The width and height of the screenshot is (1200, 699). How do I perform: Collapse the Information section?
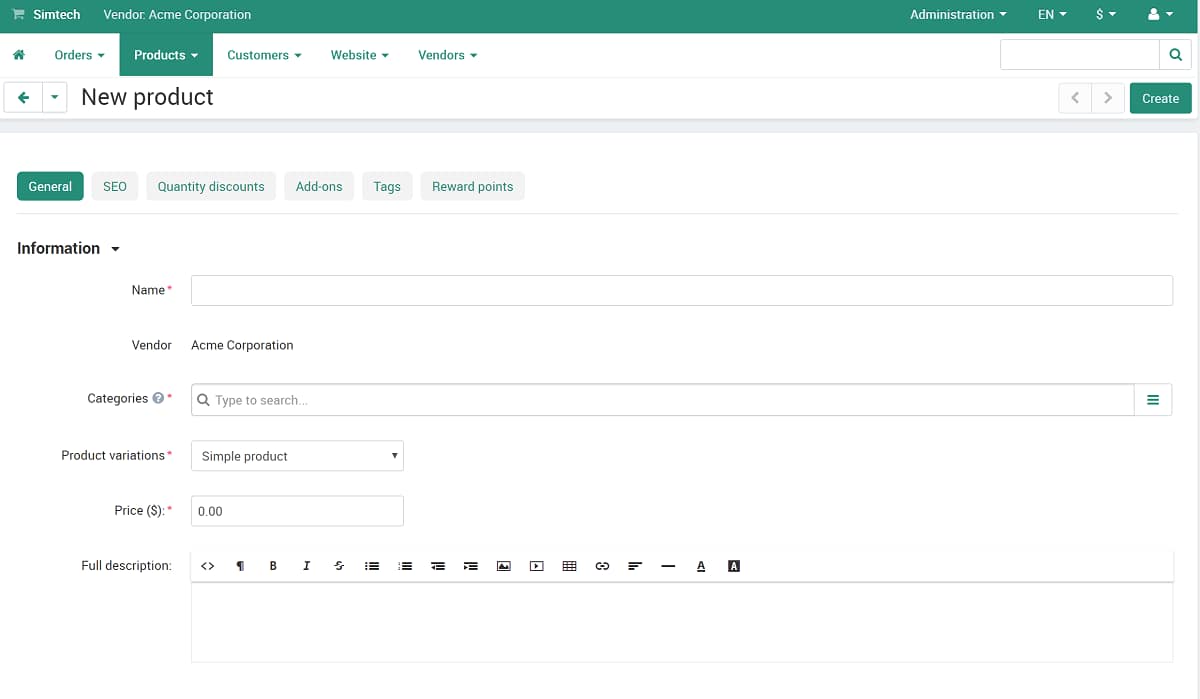(x=115, y=248)
